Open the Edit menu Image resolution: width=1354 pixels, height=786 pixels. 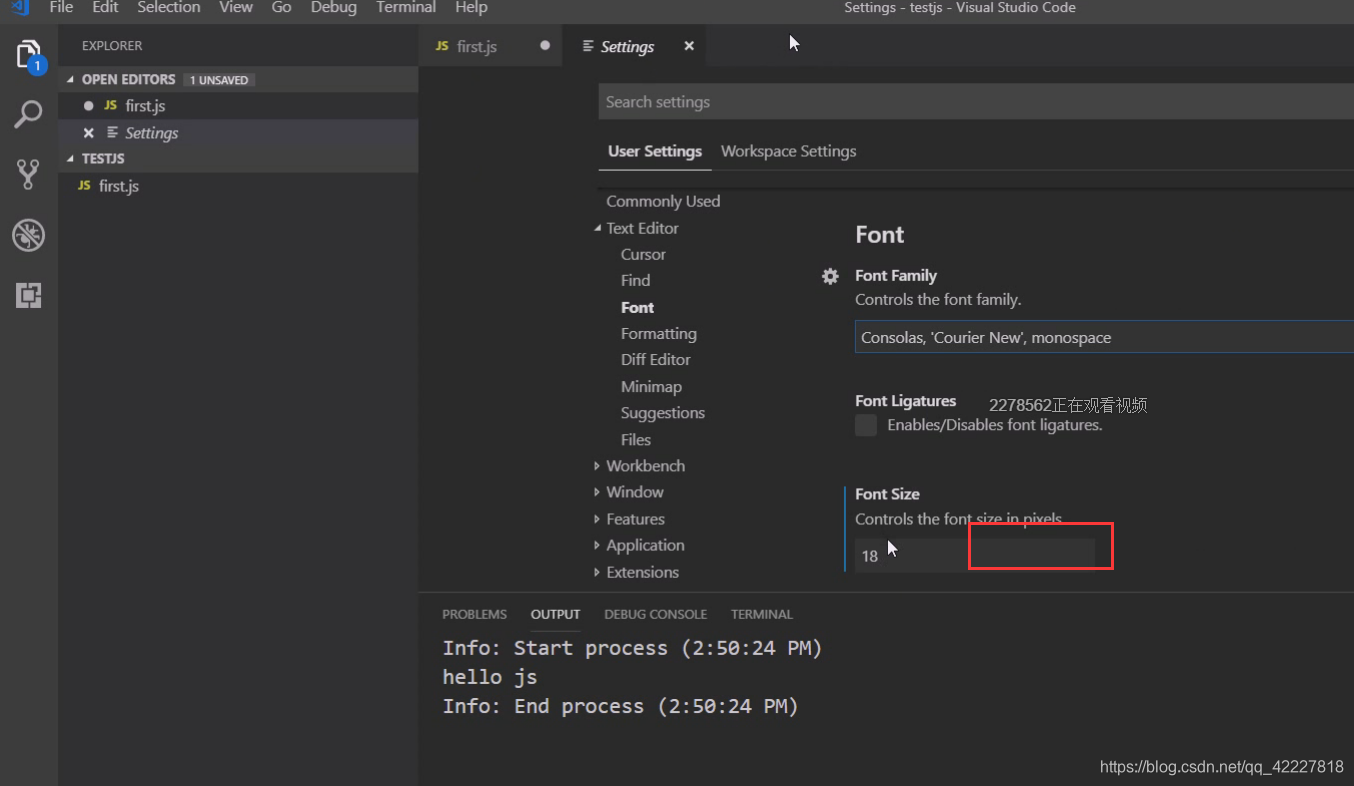coord(105,7)
